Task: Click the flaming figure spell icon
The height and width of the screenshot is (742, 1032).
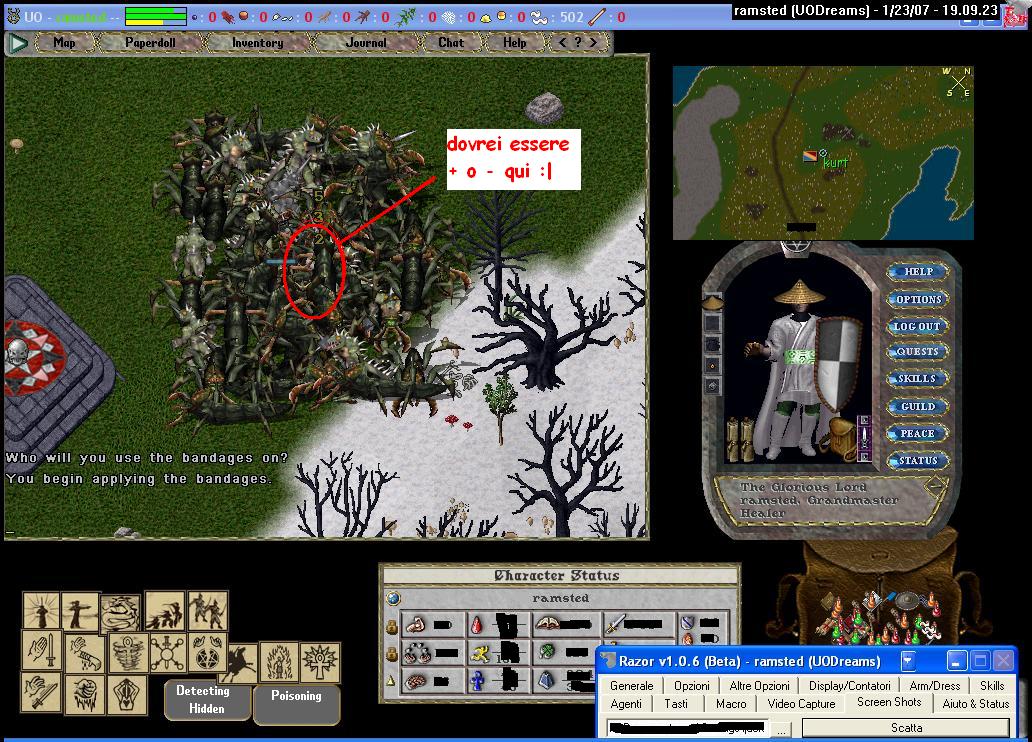Action: 280,661
